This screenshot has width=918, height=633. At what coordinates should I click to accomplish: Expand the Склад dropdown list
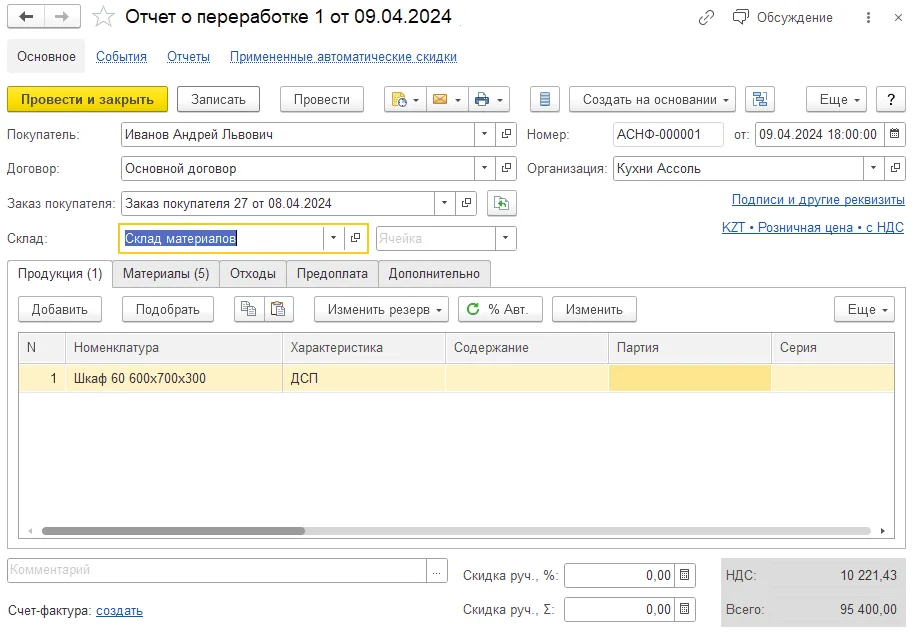click(333, 238)
